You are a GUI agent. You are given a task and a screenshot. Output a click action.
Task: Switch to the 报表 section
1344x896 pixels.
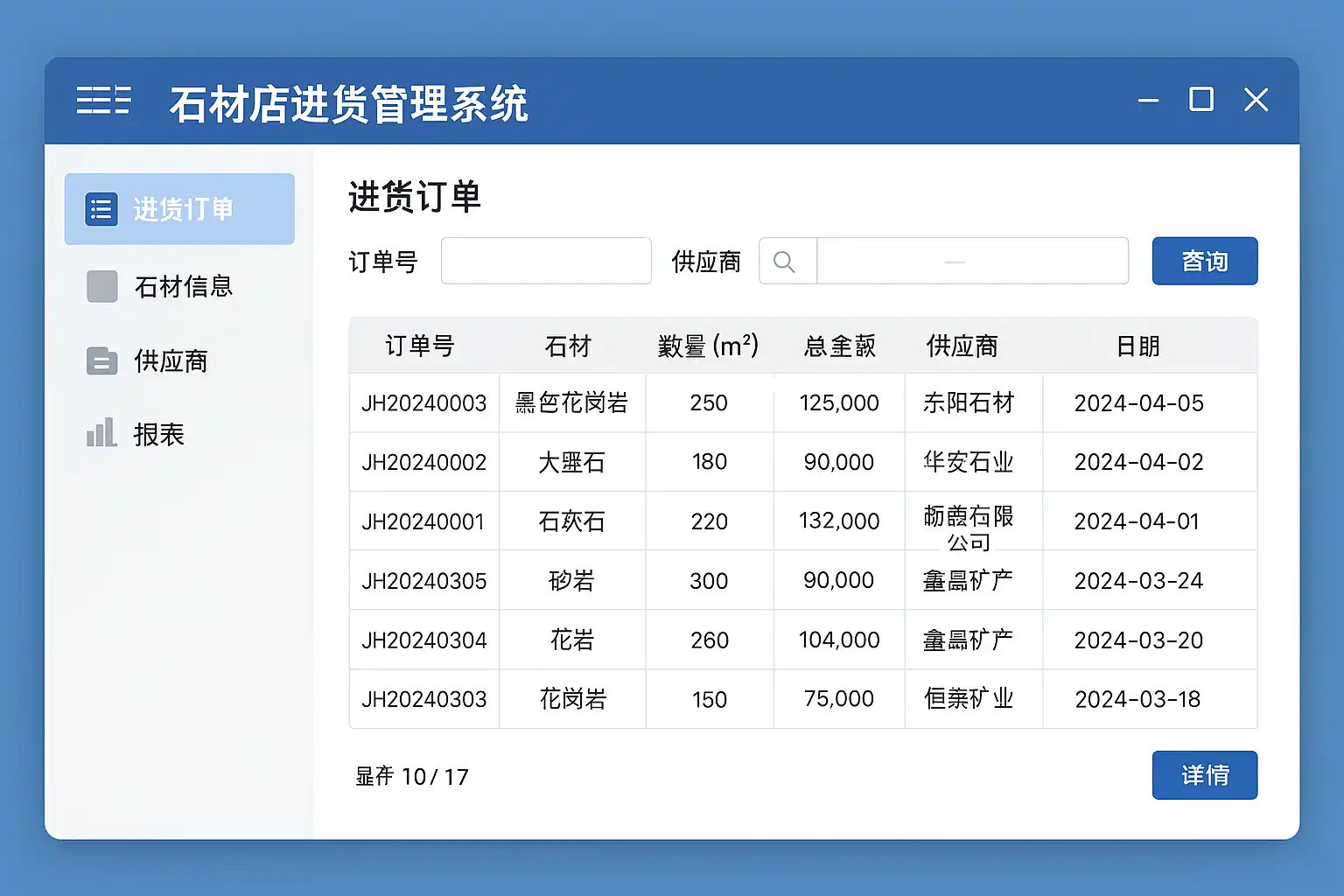point(158,435)
